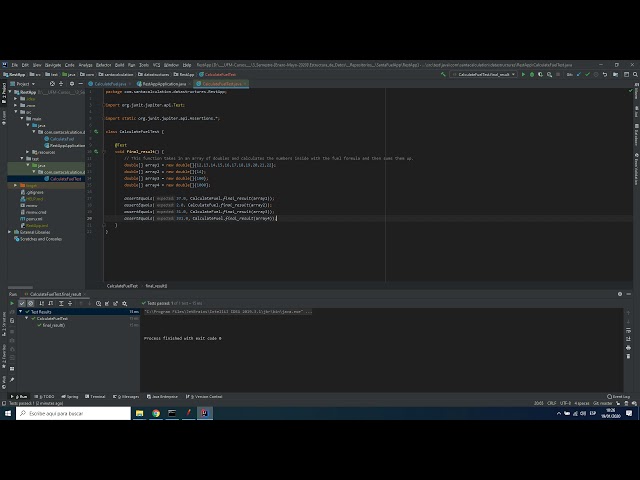Image resolution: width=640 pixels, height=480 pixels.
Task: Click the Build project hammer icon
Action: point(443,75)
